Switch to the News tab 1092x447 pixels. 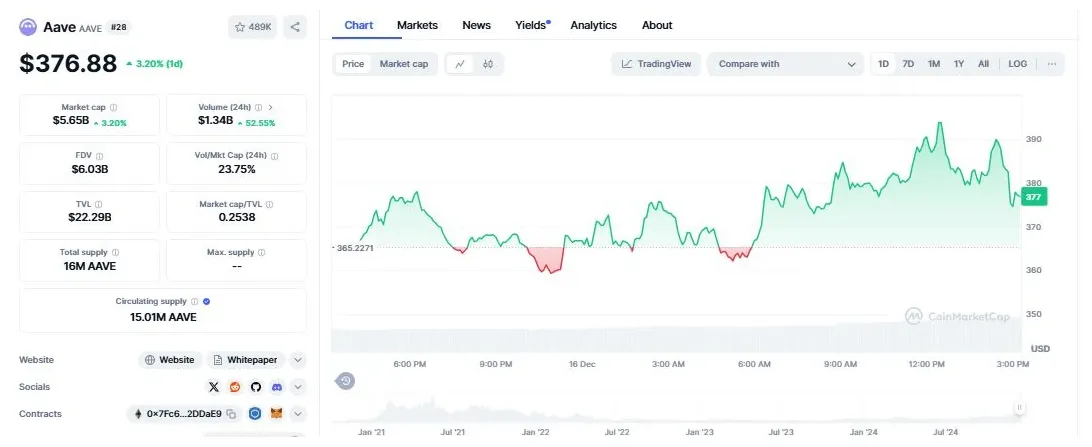(x=476, y=25)
